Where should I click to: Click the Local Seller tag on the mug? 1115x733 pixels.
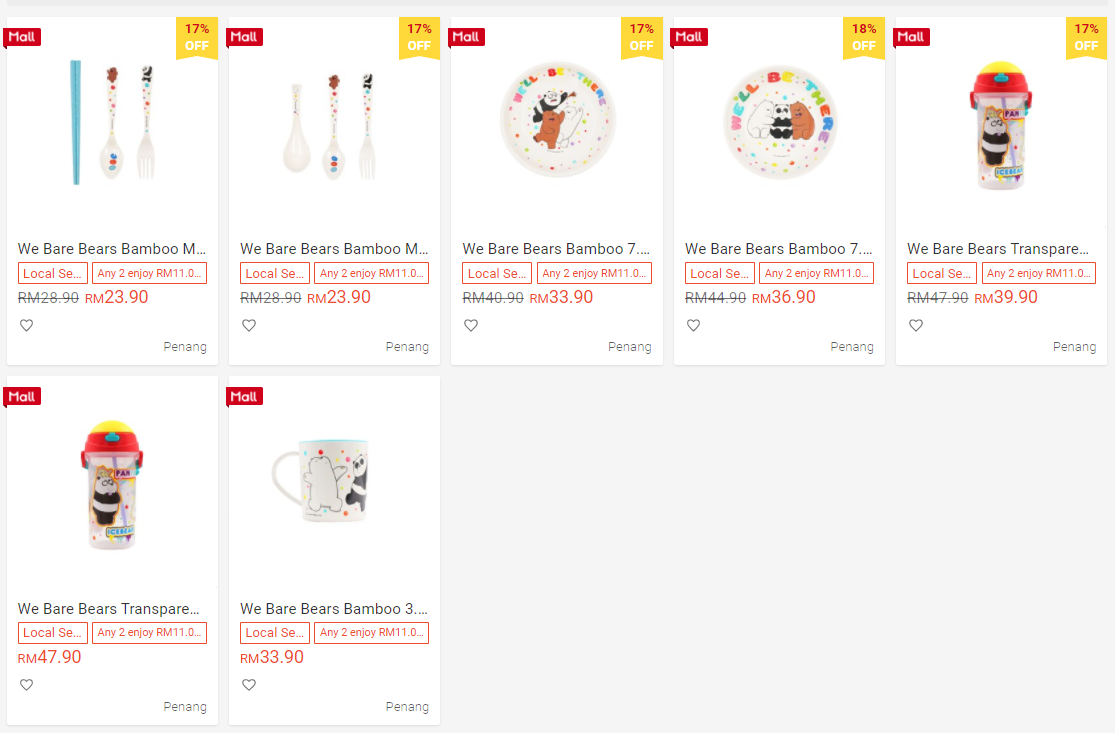pos(275,633)
